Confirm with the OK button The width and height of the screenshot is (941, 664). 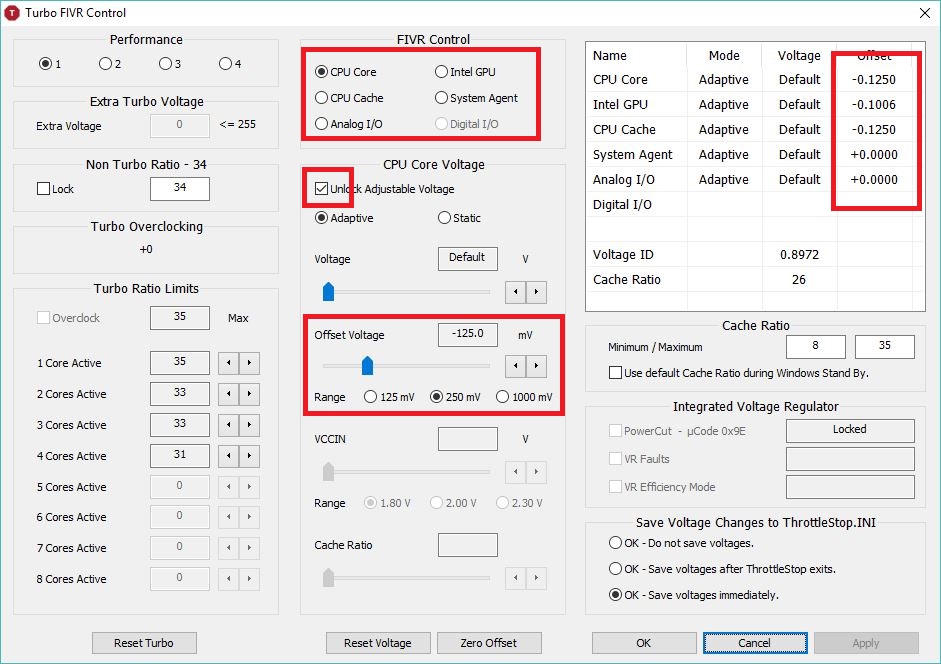tap(644, 643)
